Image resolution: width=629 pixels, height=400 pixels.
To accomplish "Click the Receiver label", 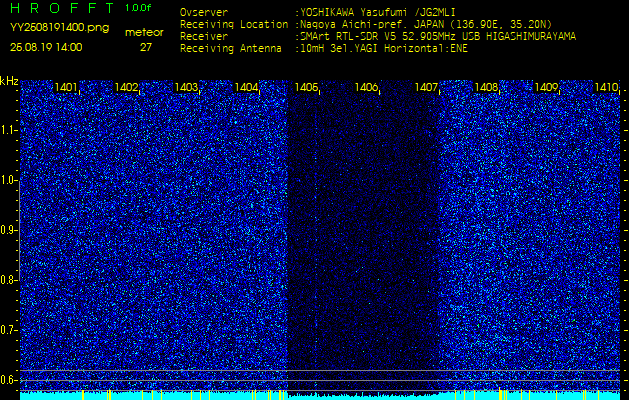I will pos(204,37).
